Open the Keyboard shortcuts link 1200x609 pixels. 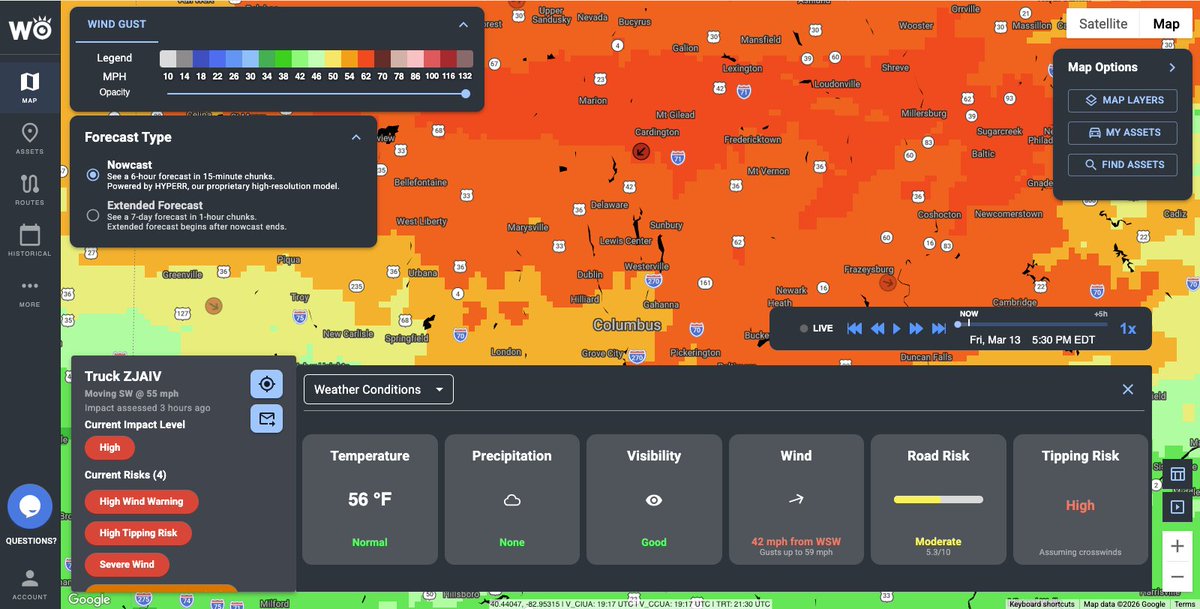pos(1043,603)
